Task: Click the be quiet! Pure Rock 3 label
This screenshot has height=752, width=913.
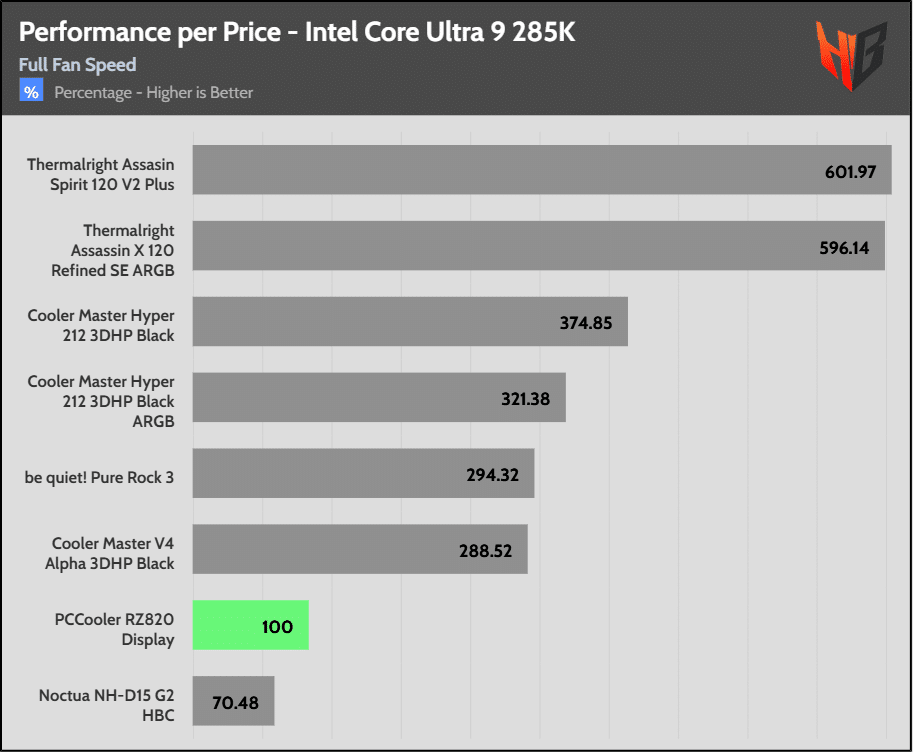Action: (99, 477)
